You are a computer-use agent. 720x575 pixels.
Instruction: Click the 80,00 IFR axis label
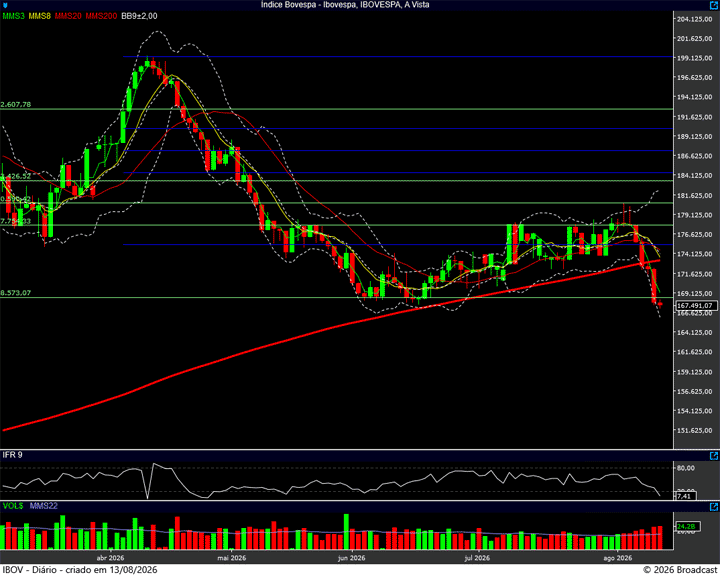[x=686, y=468]
